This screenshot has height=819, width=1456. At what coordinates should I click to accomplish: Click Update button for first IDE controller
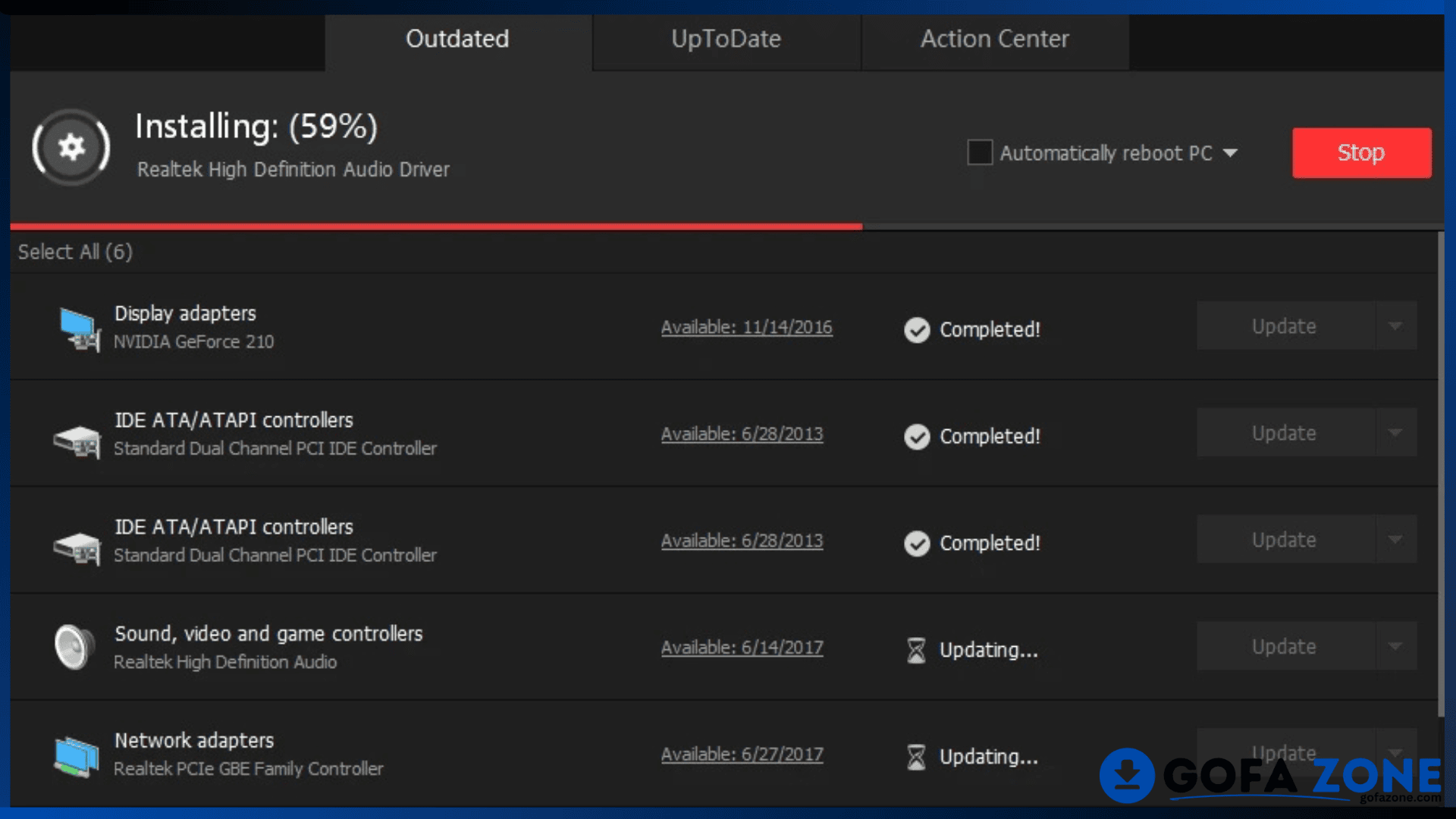pos(1285,433)
